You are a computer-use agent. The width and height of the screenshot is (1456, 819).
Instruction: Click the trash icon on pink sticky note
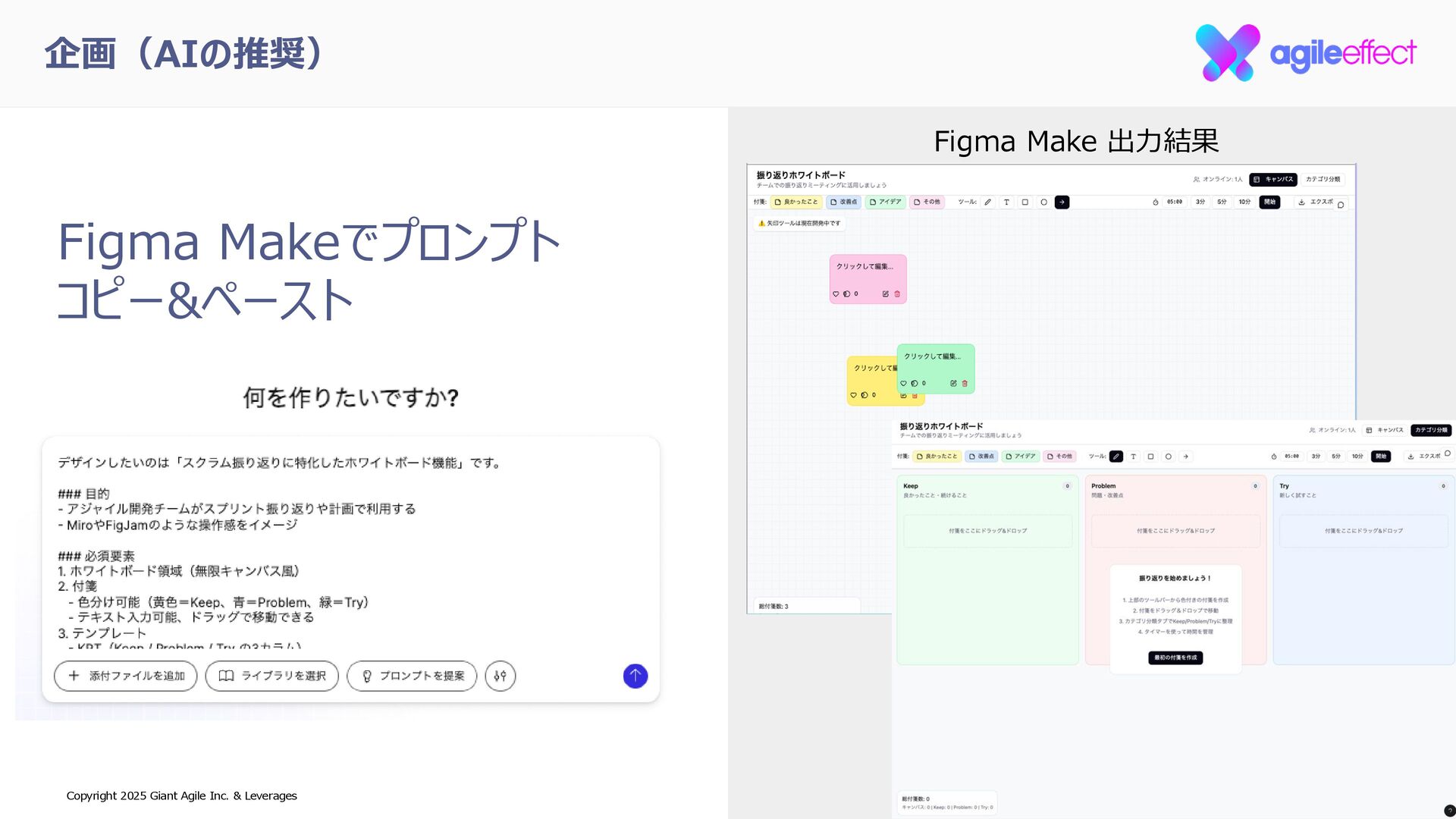pyautogui.click(x=897, y=294)
